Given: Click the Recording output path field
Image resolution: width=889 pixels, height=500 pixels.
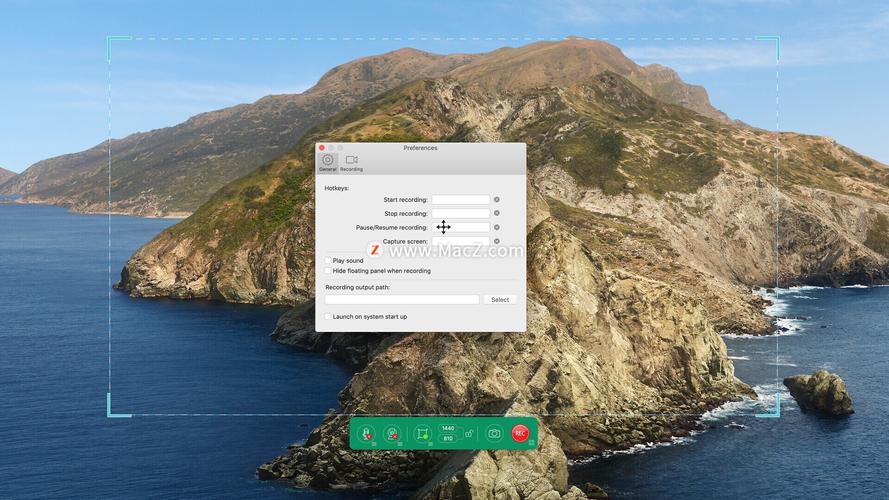Looking at the screenshot, I should 402,300.
